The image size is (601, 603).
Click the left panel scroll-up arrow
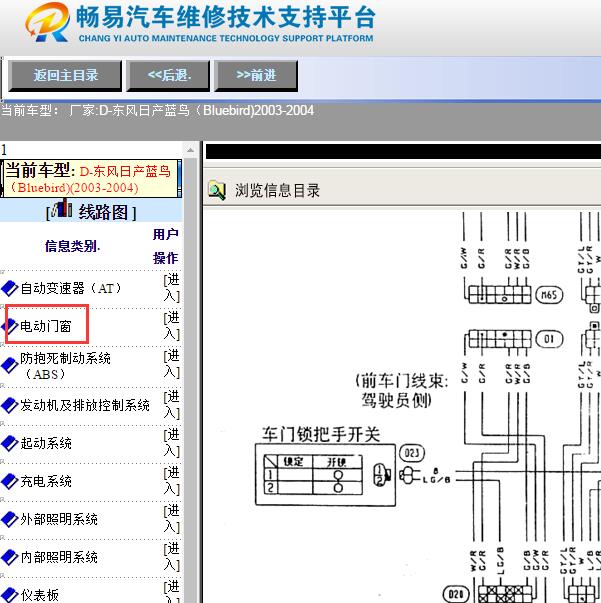point(190,150)
